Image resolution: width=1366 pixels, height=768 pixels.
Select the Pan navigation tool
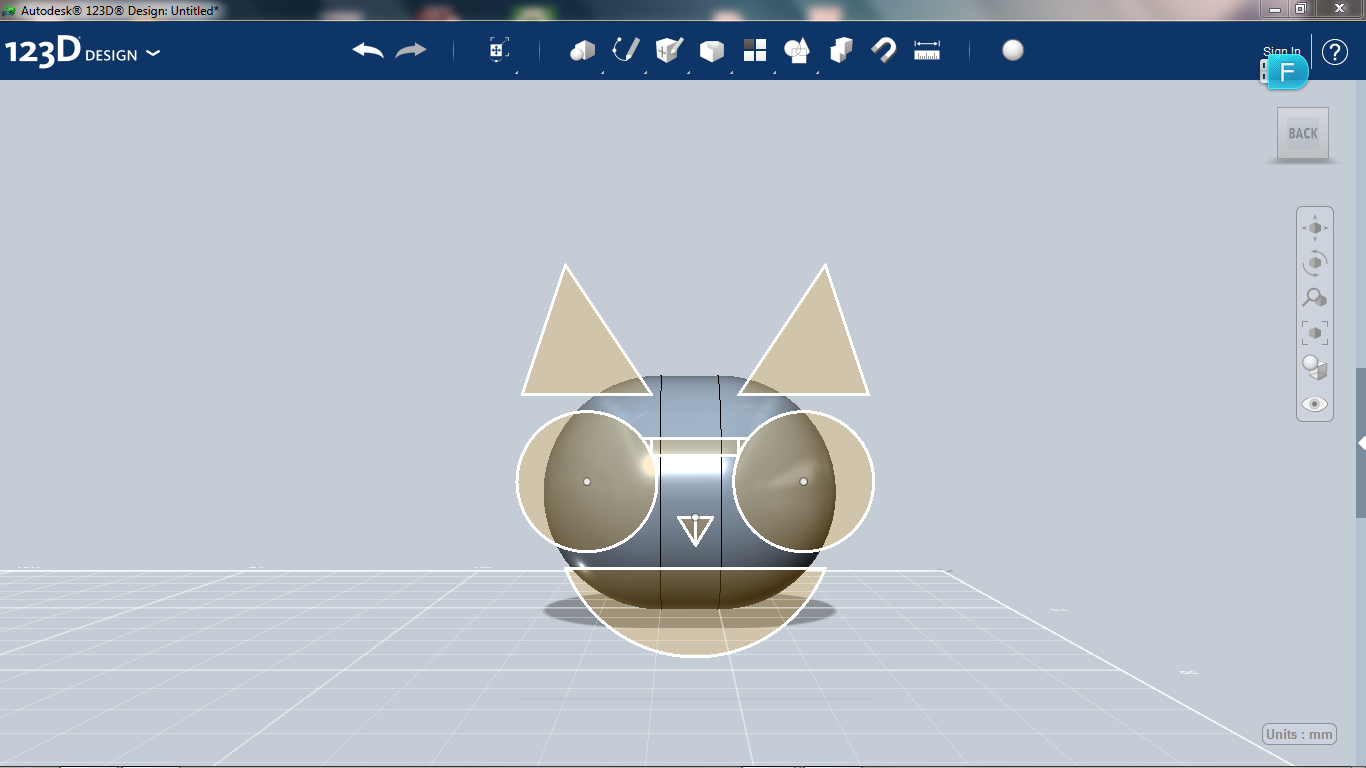click(x=1315, y=228)
